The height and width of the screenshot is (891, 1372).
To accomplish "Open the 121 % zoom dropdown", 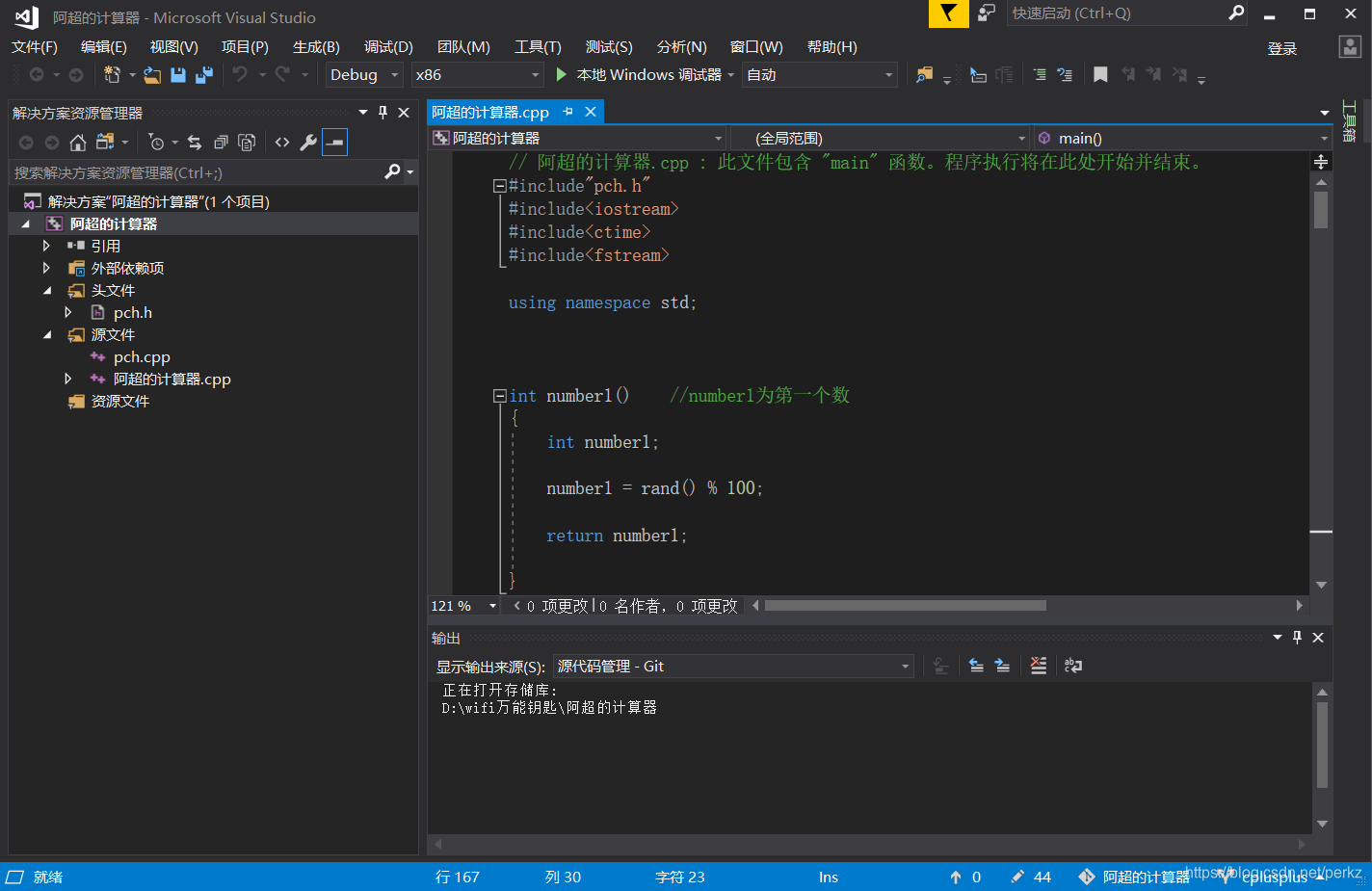I will (464, 606).
